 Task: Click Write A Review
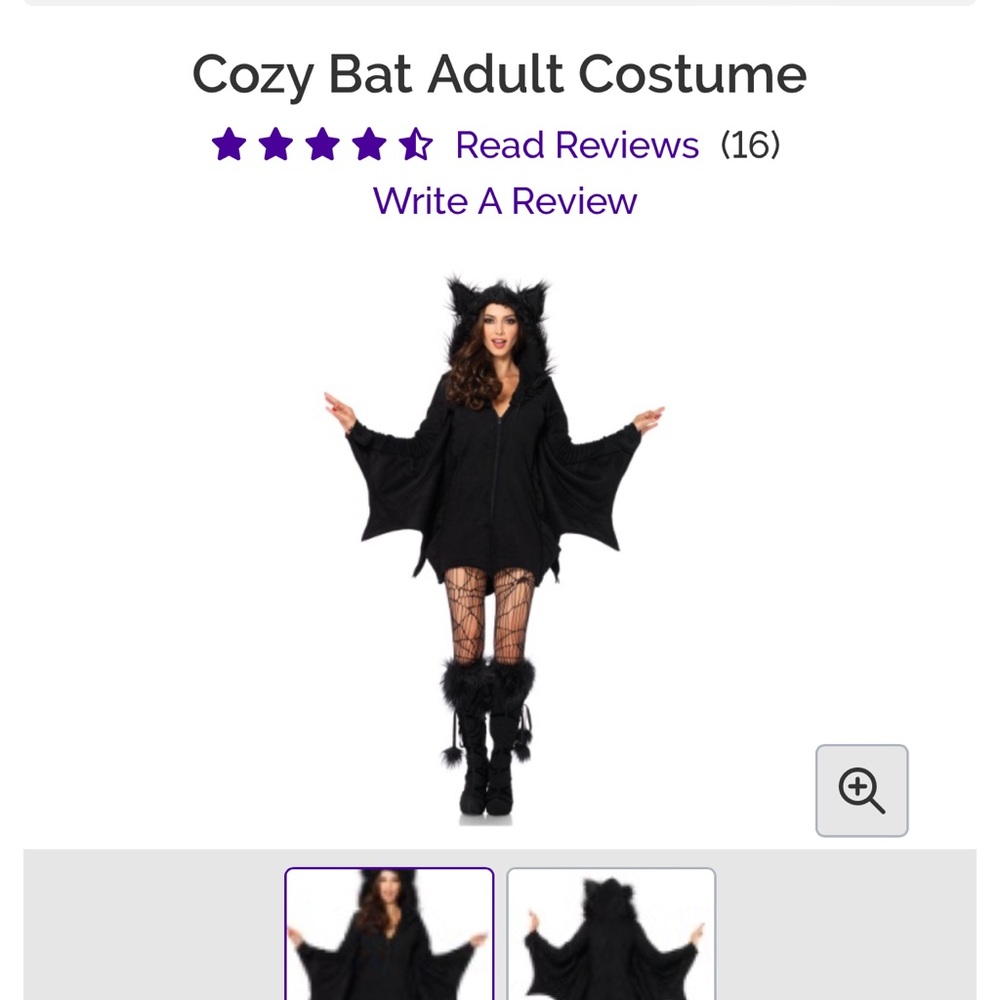(504, 201)
